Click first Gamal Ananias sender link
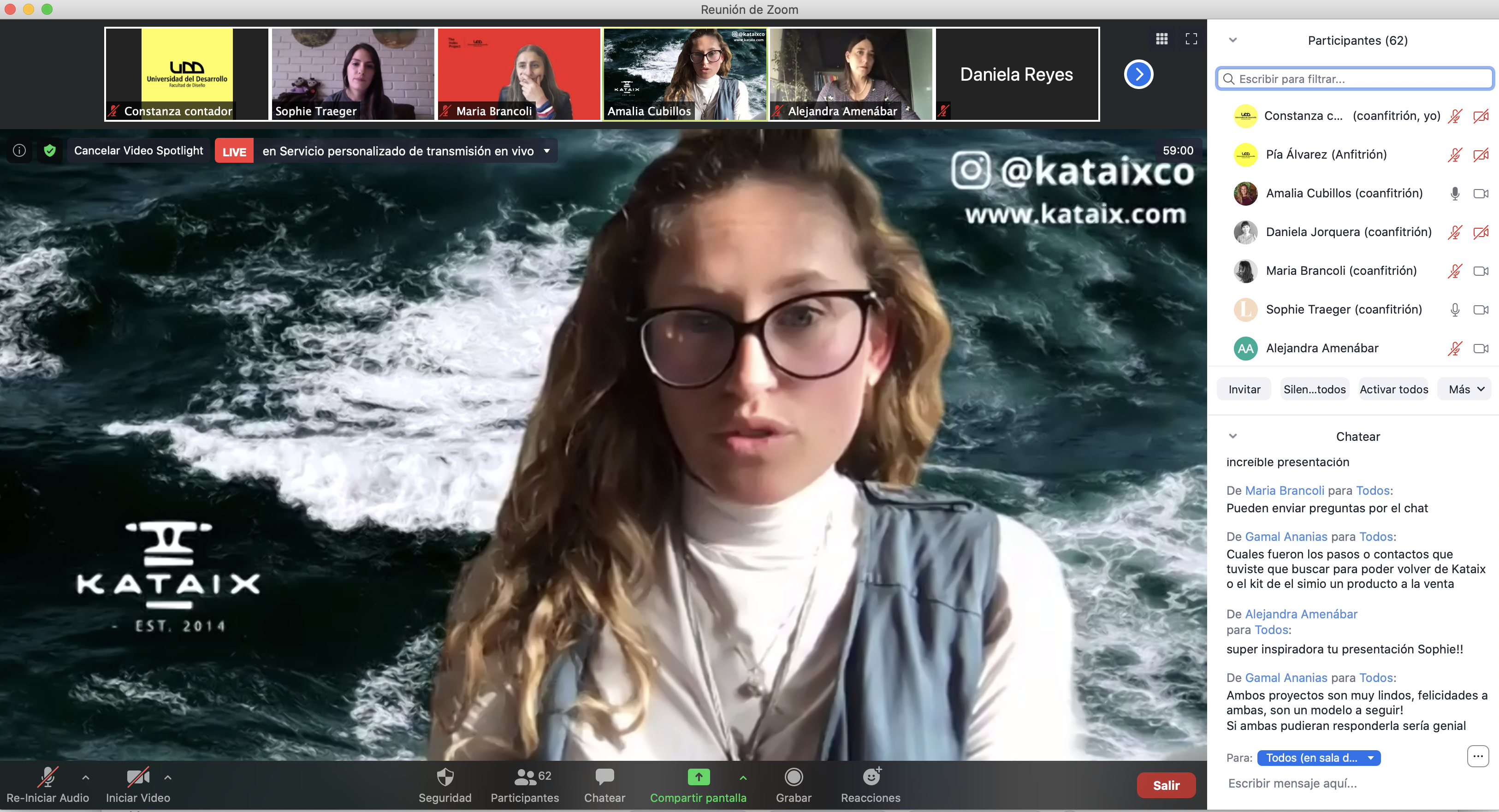Screen dimensions: 1499x812 [x=1286, y=537]
